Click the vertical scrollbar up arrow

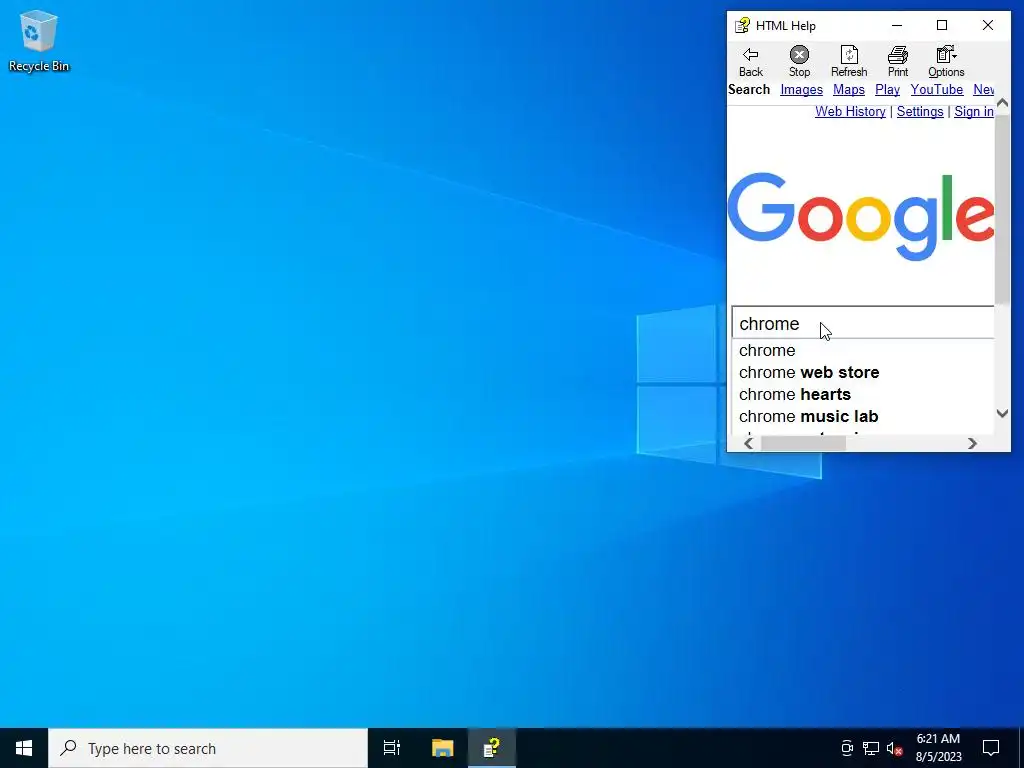click(1002, 103)
